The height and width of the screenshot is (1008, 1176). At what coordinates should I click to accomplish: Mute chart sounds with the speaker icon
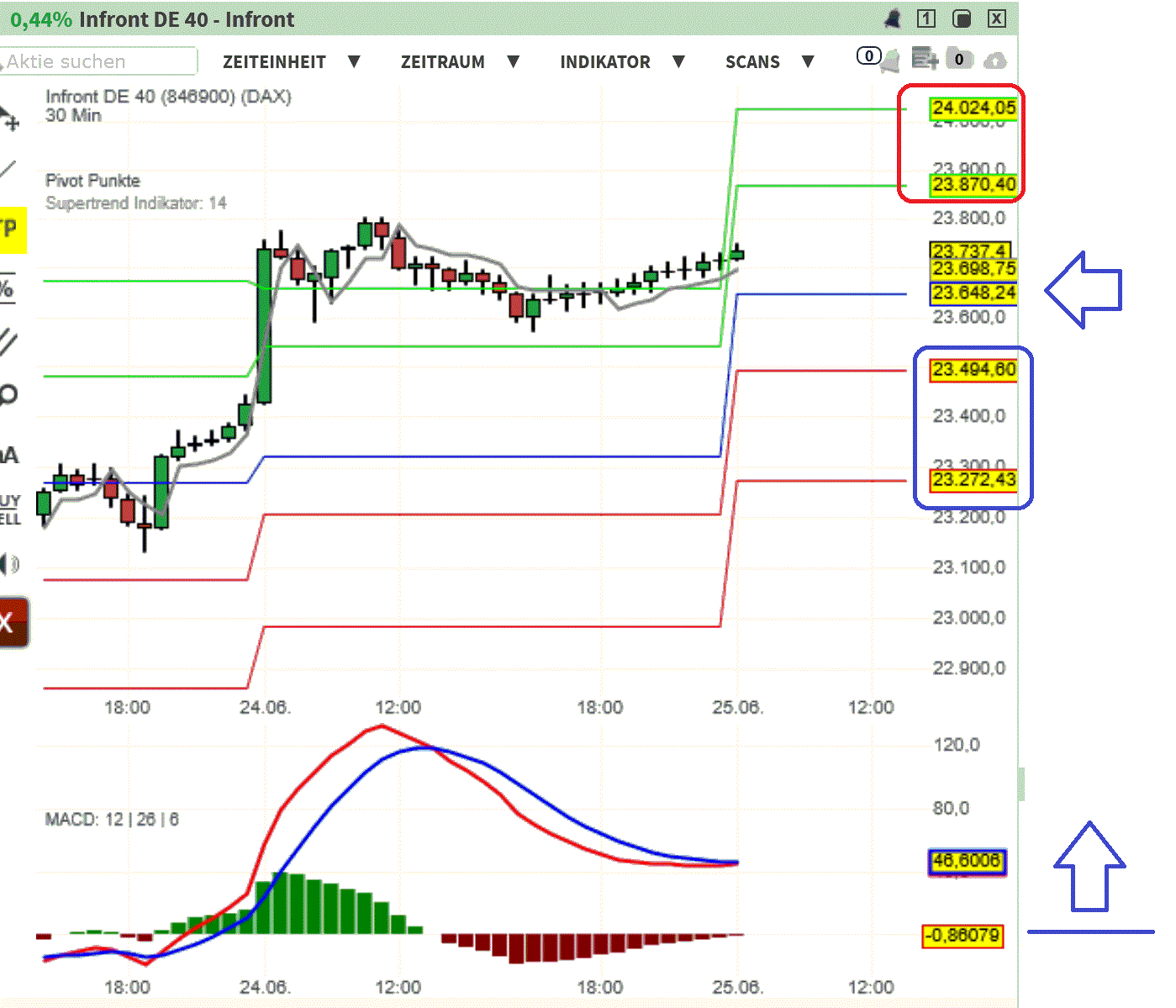[8, 563]
